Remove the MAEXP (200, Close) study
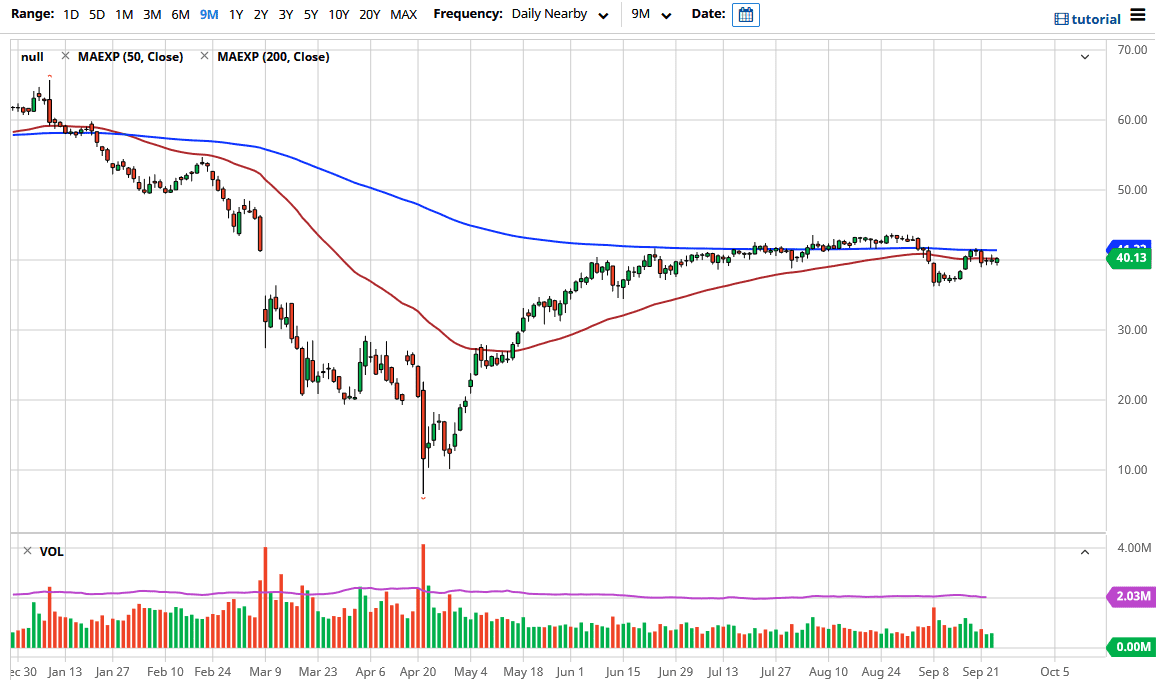The image size is (1158, 680). tap(204, 57)
